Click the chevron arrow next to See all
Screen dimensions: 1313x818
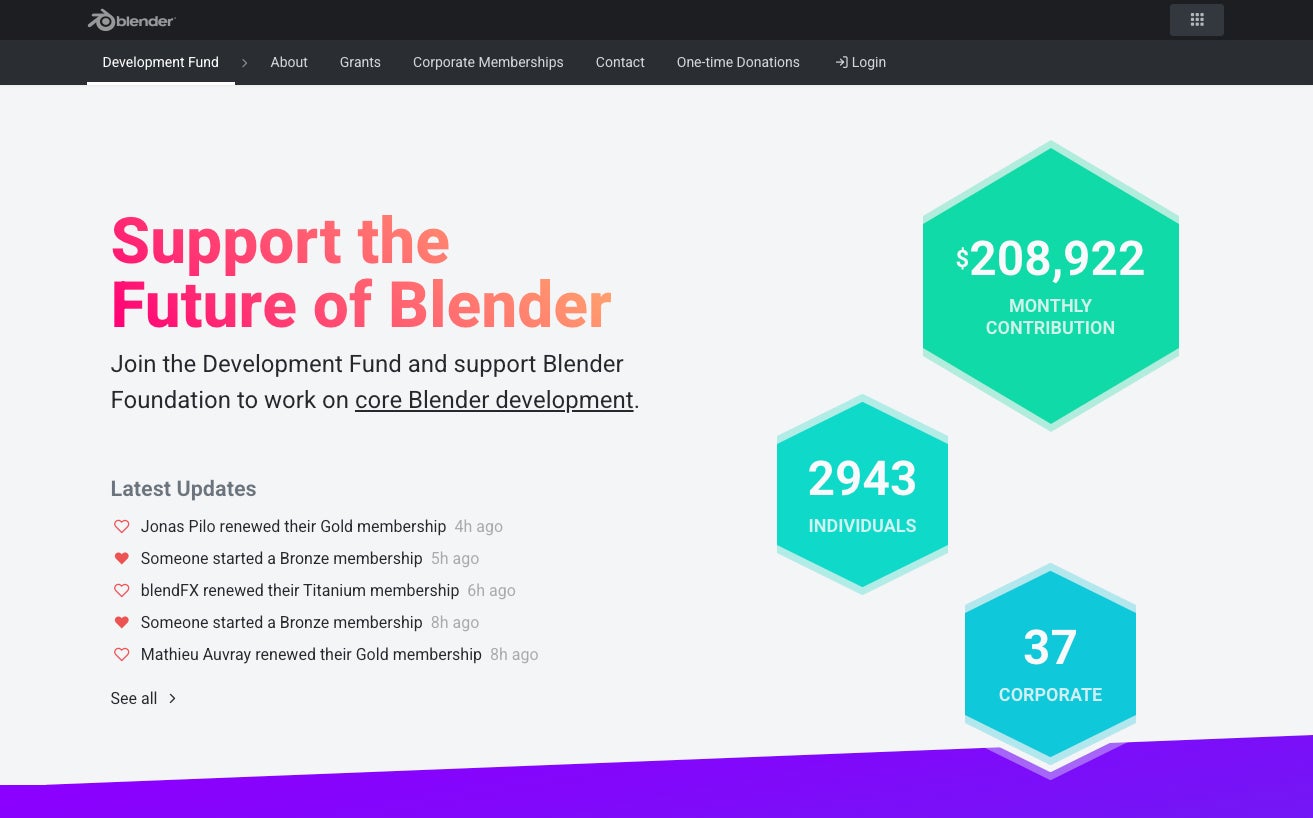click(x=172, y=698)
